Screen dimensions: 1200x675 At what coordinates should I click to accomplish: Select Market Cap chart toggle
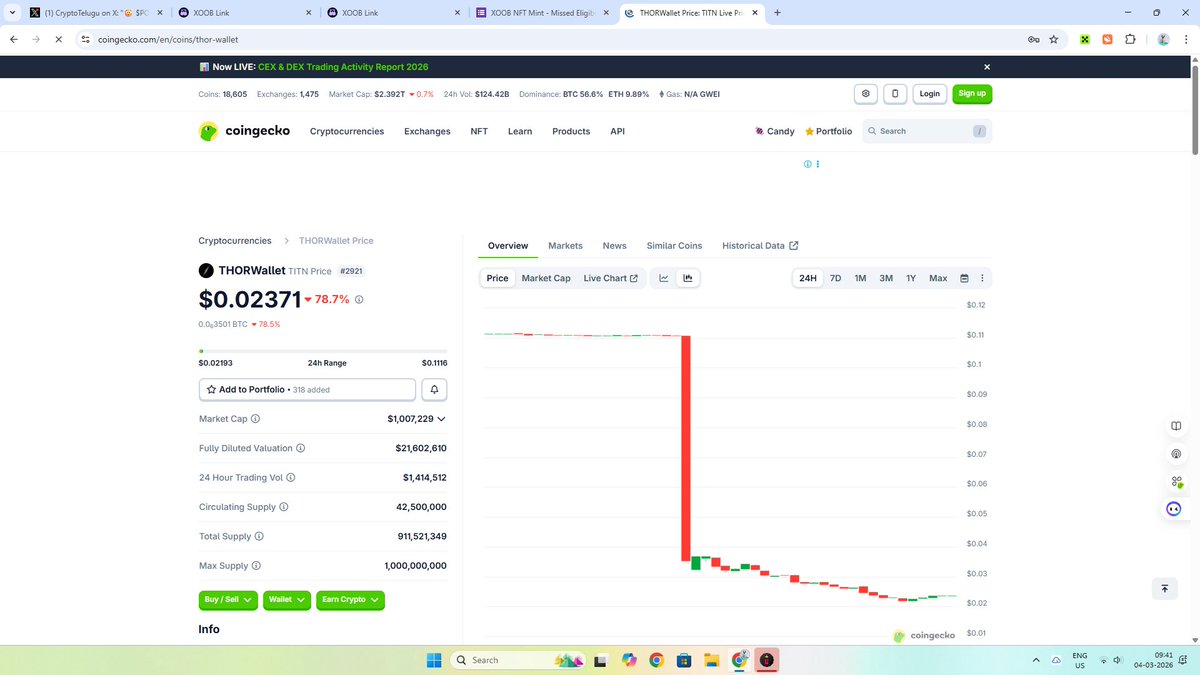[546, 278]
